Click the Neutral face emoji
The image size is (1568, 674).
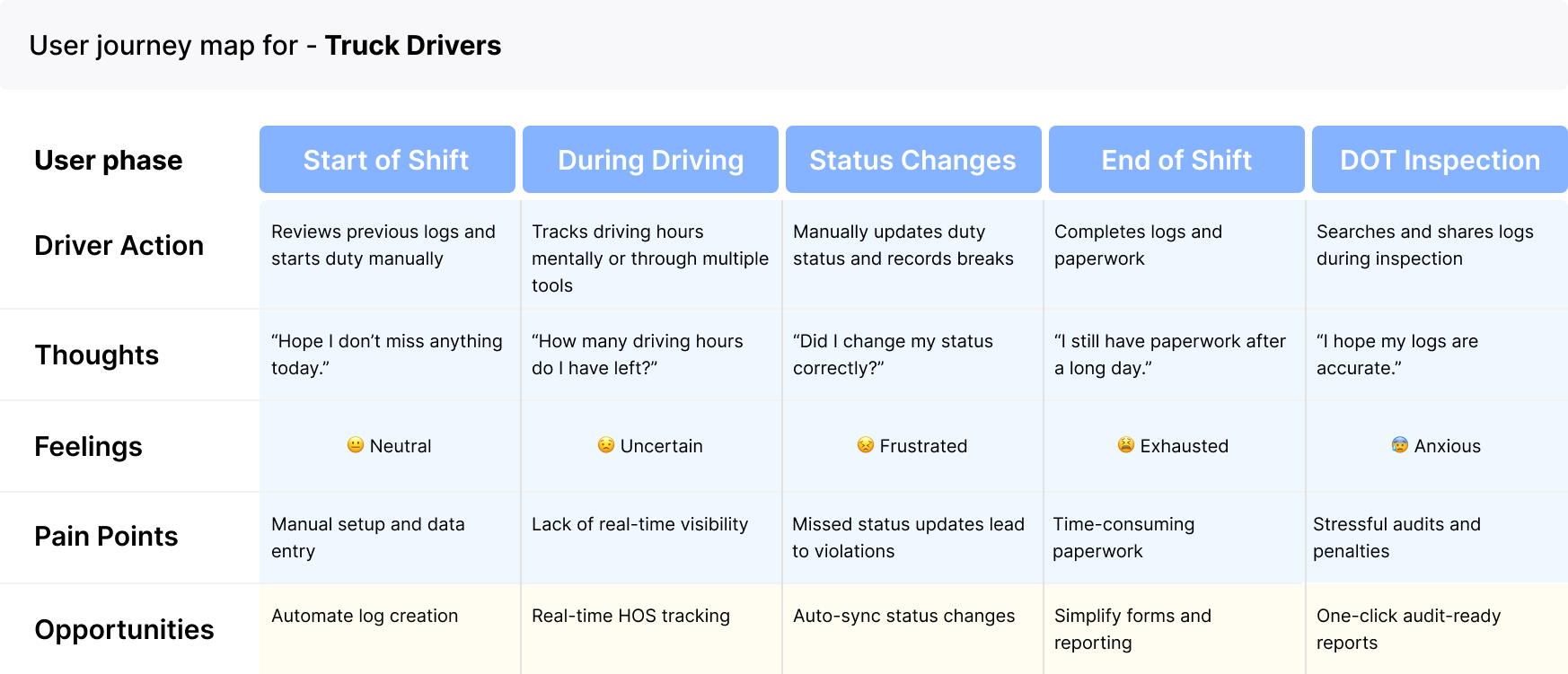pos(356,445)
